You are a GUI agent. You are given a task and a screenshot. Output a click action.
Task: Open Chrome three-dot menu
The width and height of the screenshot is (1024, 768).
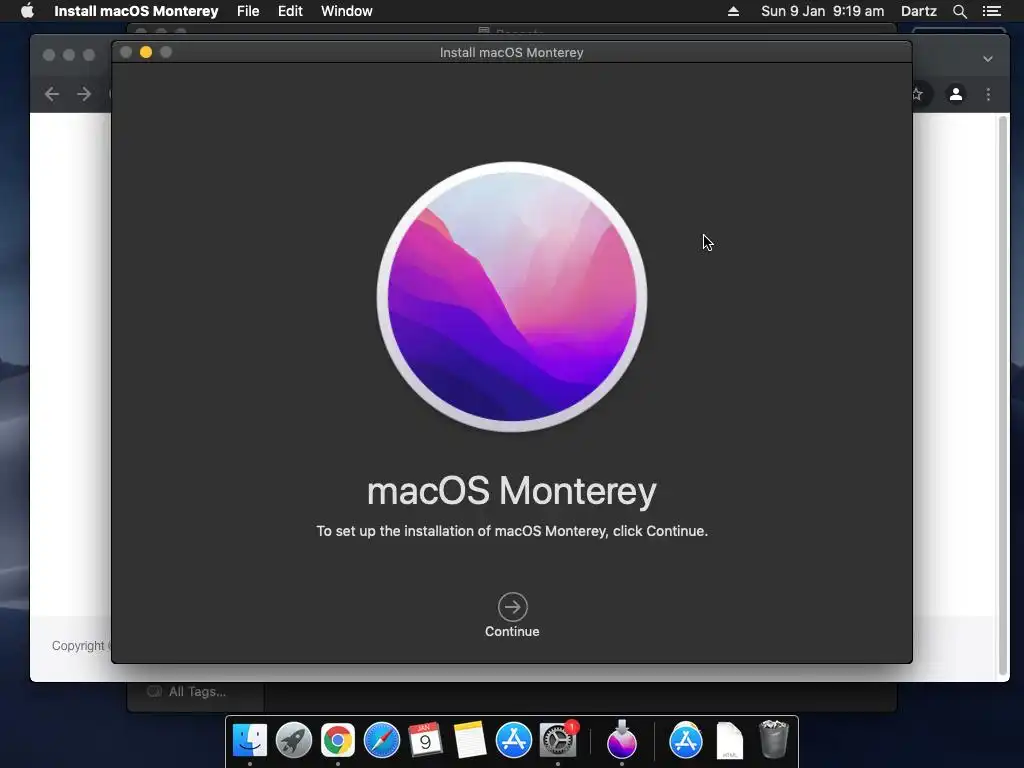[x=988, y=94]
